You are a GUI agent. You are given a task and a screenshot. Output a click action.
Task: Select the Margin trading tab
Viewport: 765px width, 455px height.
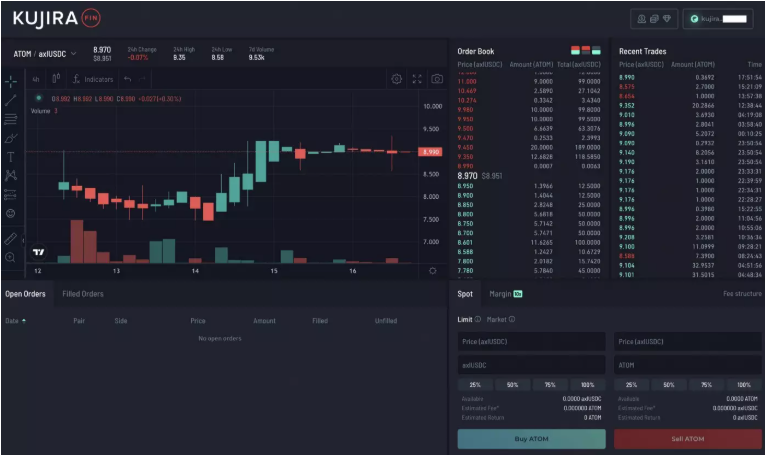(505, 294)
